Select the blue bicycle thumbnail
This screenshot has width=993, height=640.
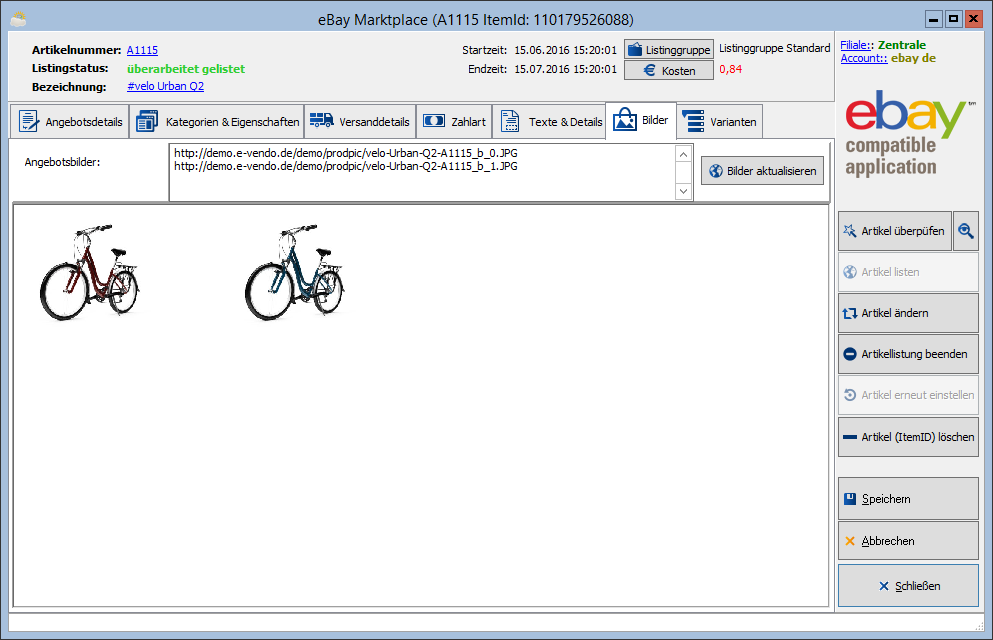click(294, 272)
